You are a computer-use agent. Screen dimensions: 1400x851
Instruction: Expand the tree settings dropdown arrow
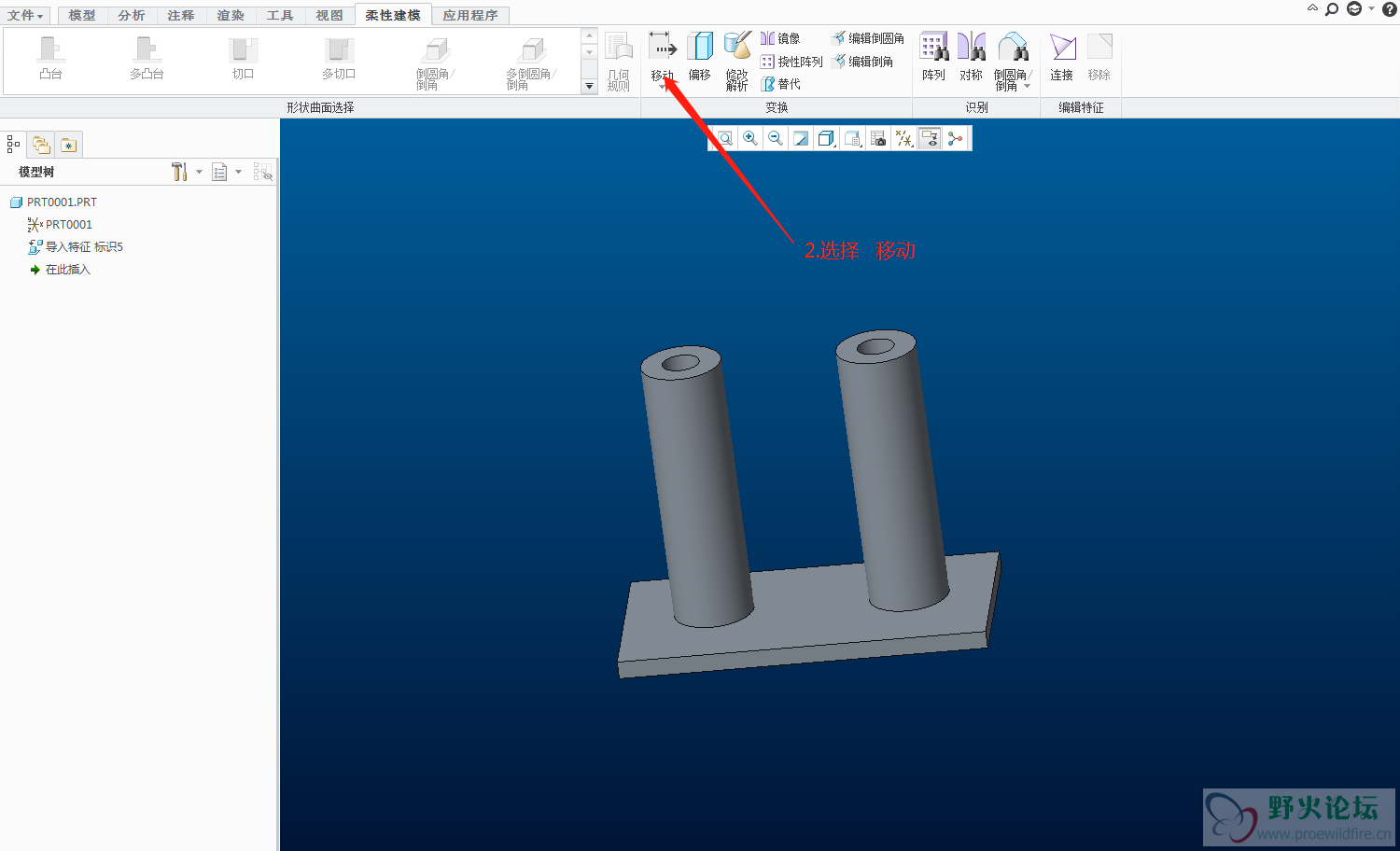coord(199,172)
